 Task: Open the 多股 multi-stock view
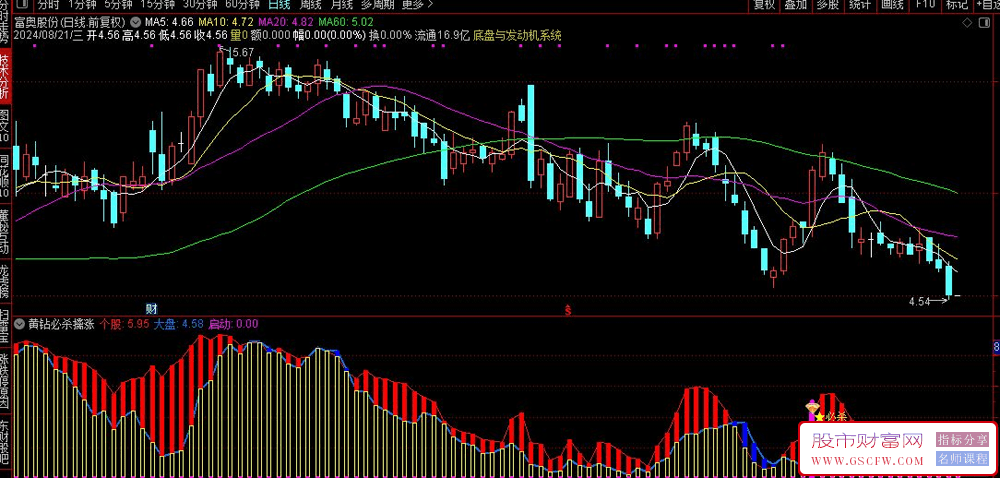(827, 5)
